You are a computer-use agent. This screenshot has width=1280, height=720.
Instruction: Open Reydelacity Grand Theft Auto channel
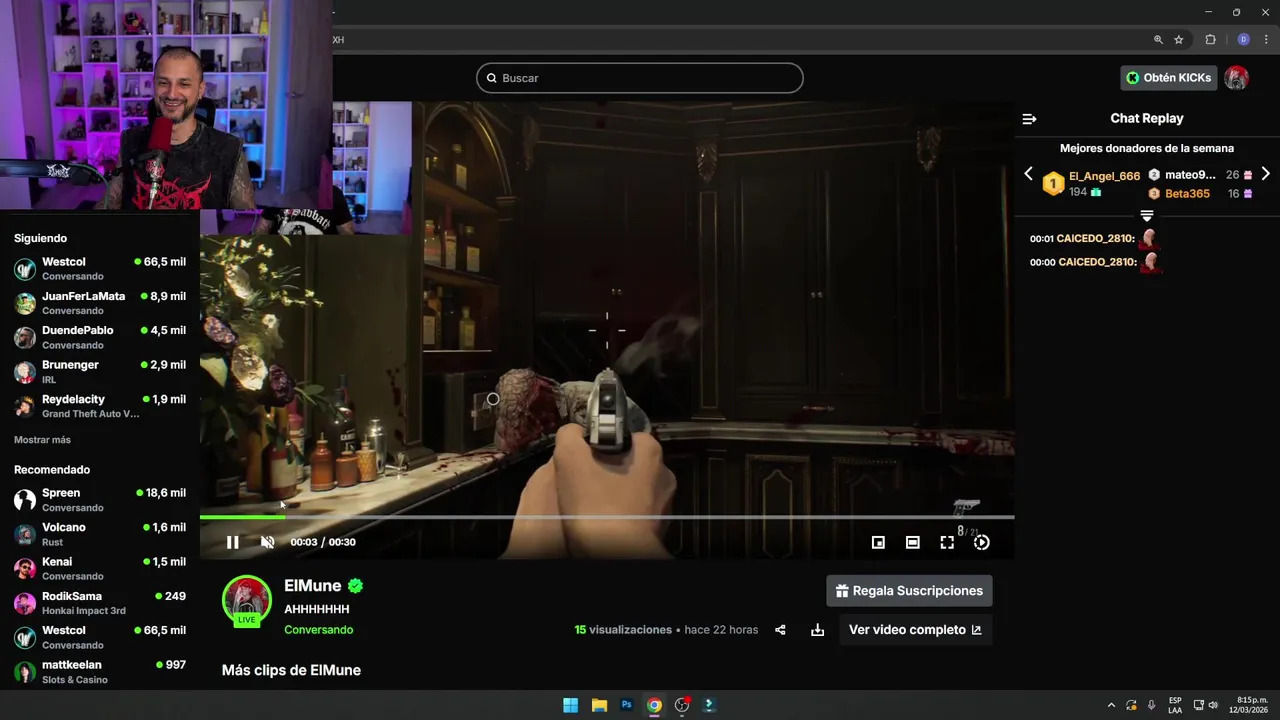coord(100,406)
